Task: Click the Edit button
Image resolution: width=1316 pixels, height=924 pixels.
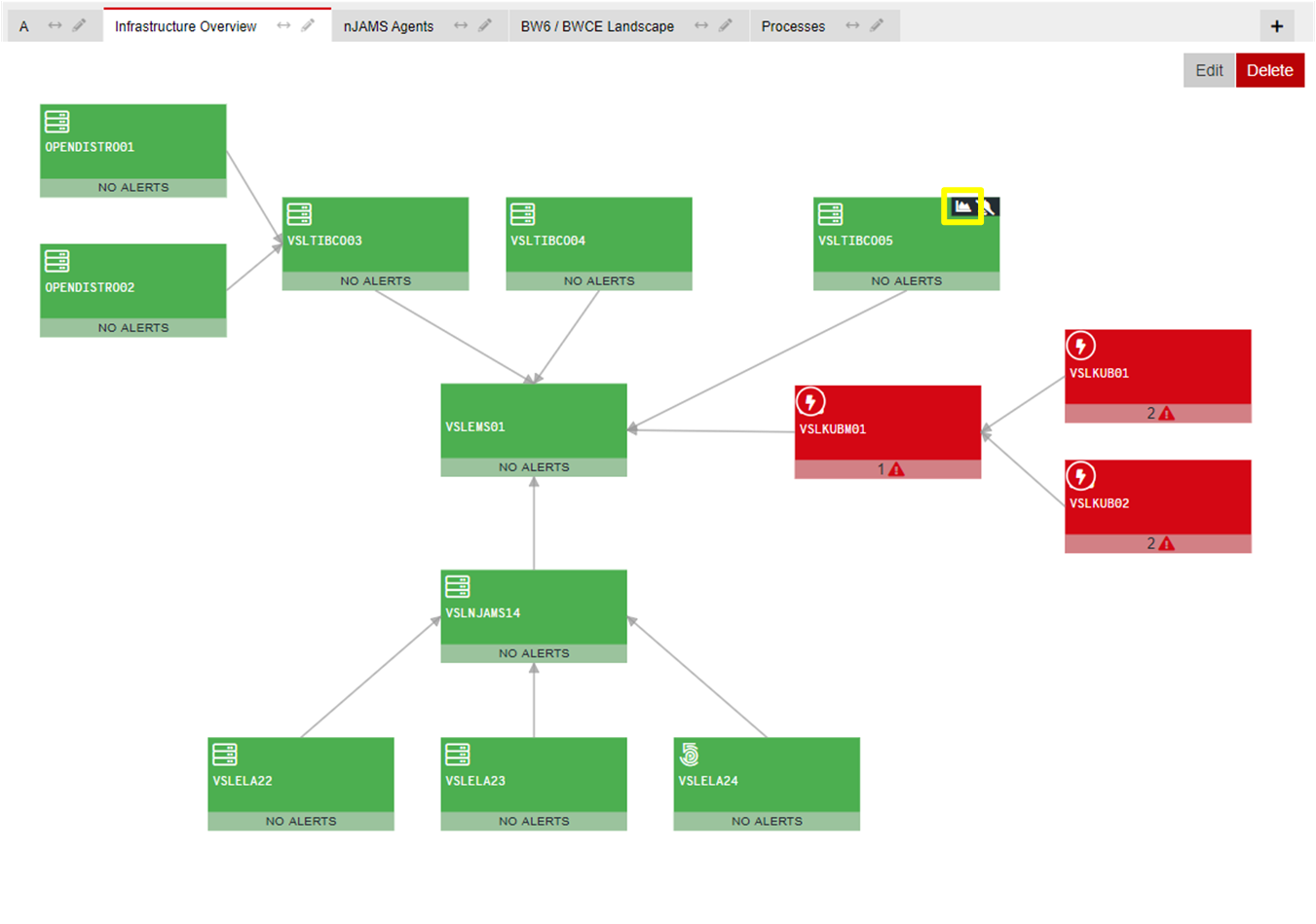Action: coord(1209,70)
